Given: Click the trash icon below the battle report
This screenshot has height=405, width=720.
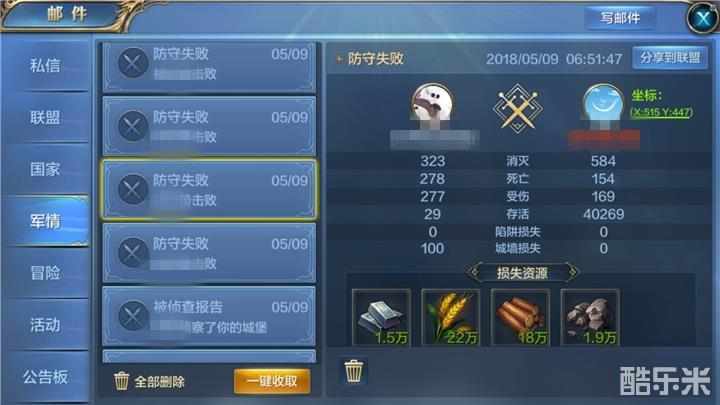Looking at the screenshot, I should pos(354,371).
